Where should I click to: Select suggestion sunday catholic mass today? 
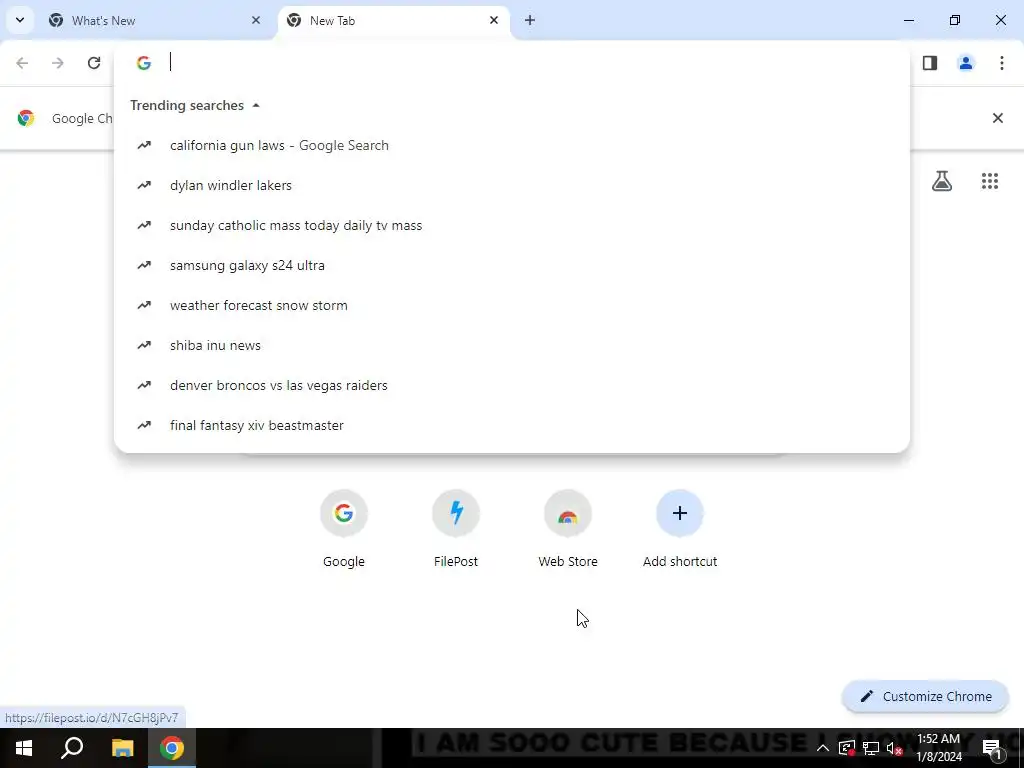(x=511, y=225)
